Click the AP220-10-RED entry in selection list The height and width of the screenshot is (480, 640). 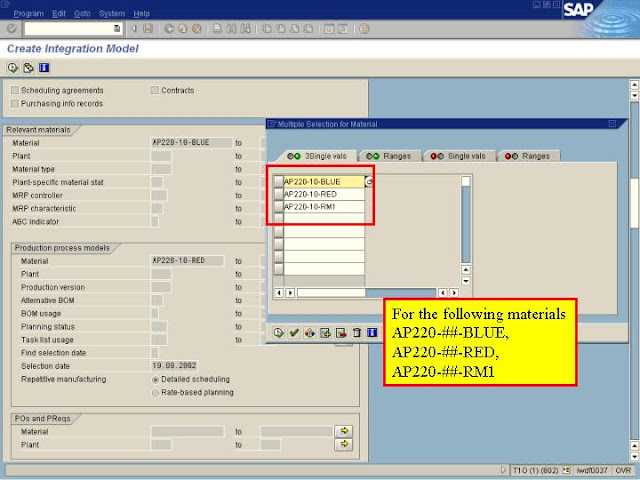(324, 194)
